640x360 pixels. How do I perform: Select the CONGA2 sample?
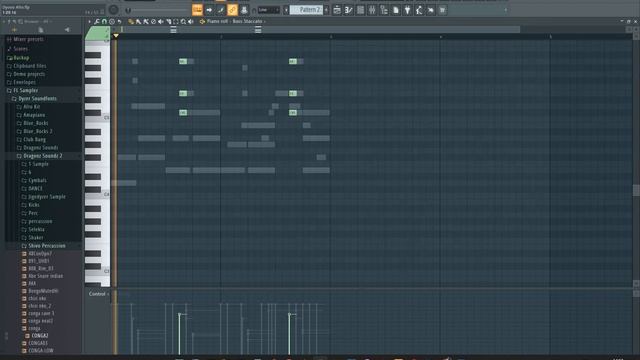pos(40,336)
